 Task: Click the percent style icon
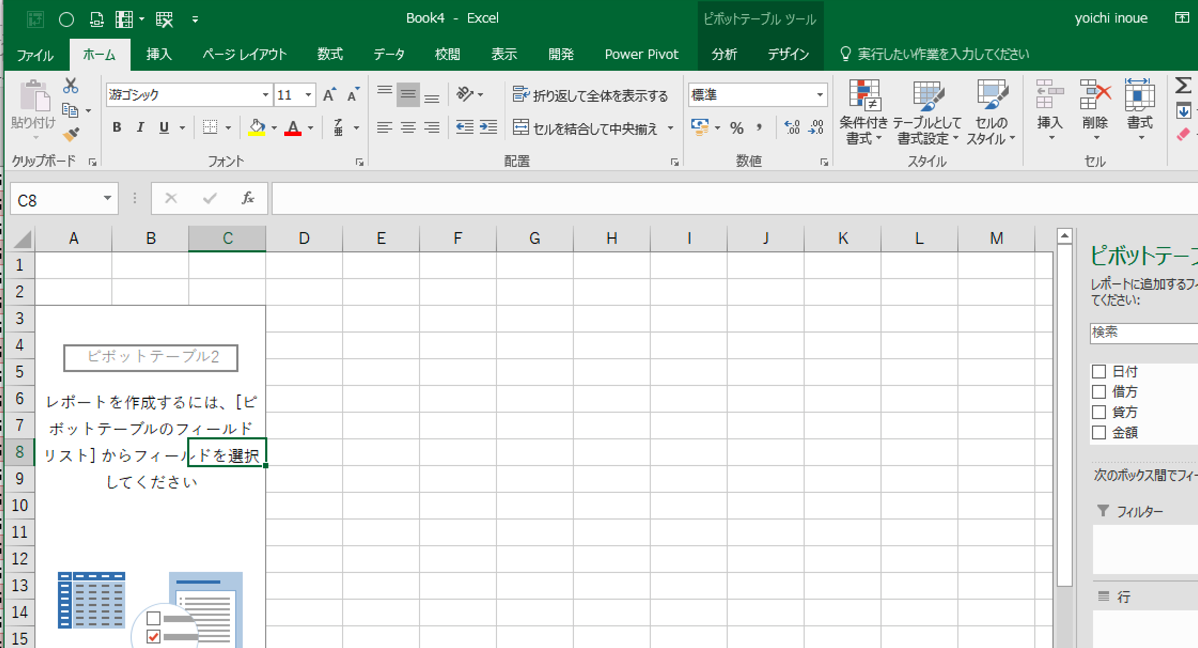(x=736, y=127)
